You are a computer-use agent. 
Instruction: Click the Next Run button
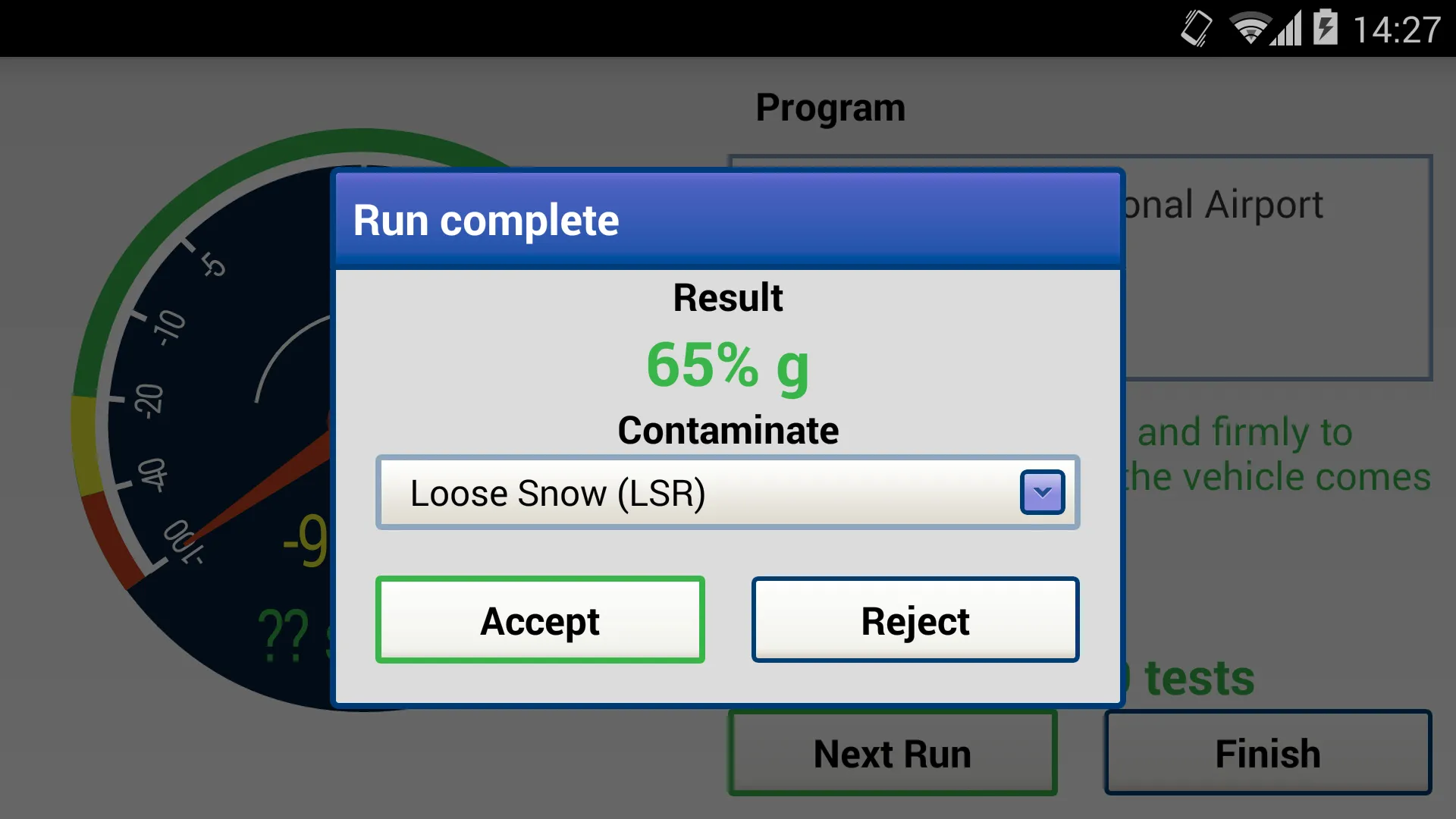(x=893, y=753)
